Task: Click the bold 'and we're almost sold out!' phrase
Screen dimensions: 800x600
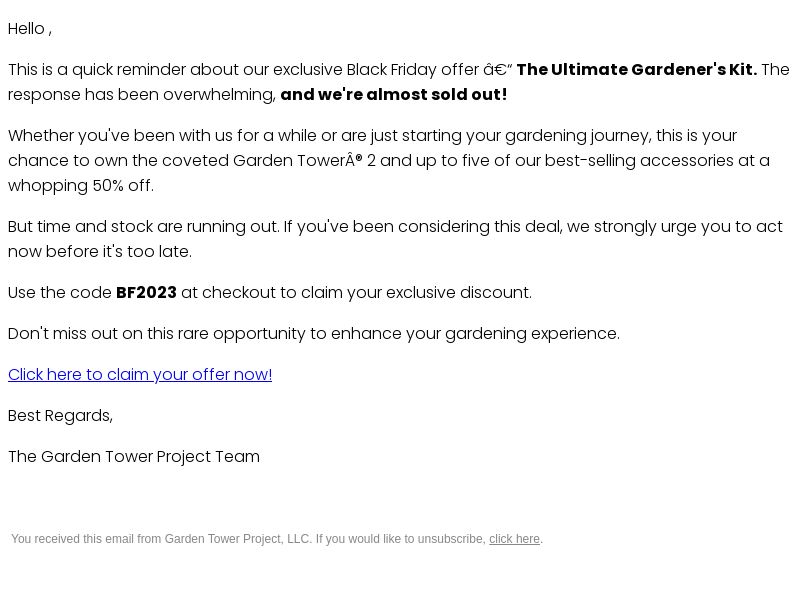Action: pos(393,94)
